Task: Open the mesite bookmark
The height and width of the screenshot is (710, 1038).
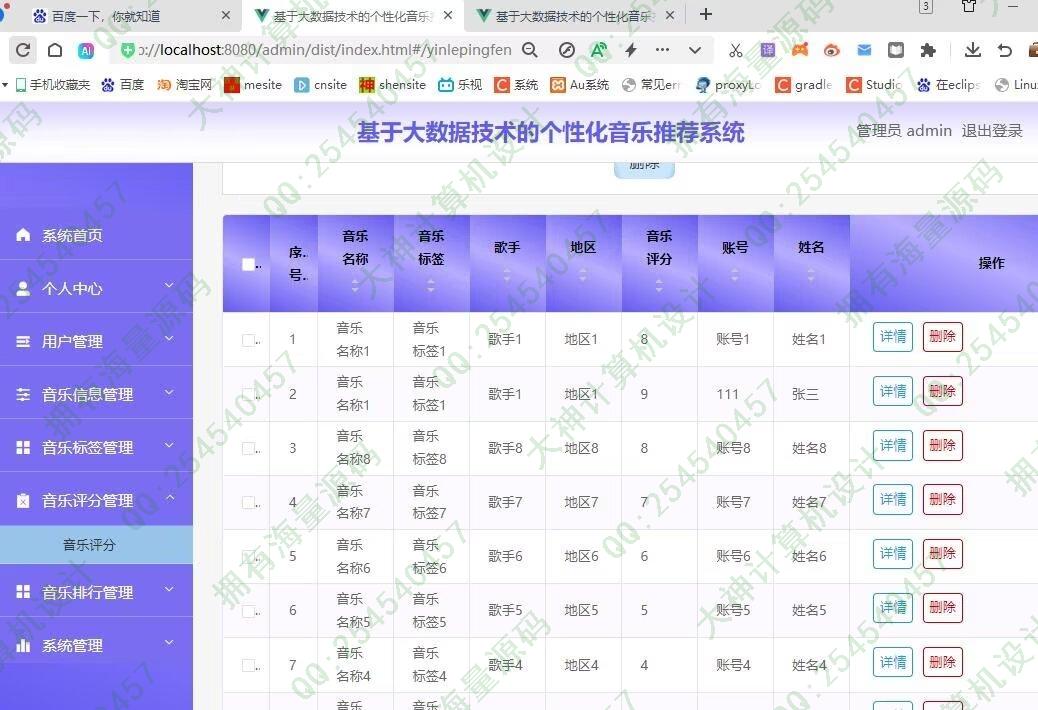Action: click(x=254, y=85)
